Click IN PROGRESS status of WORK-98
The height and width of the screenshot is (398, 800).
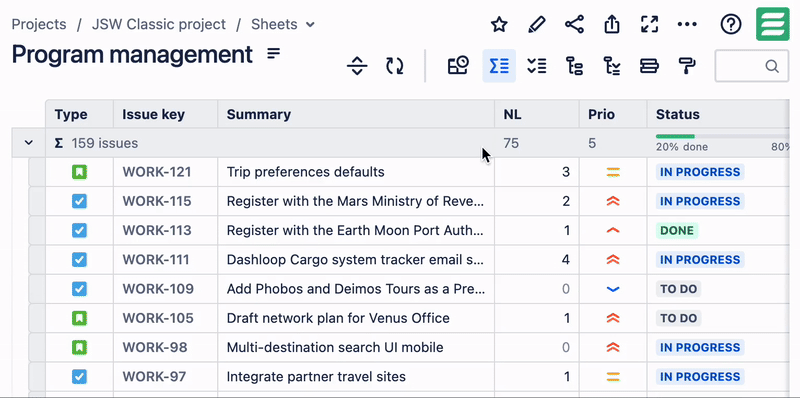tap(700, 347)
